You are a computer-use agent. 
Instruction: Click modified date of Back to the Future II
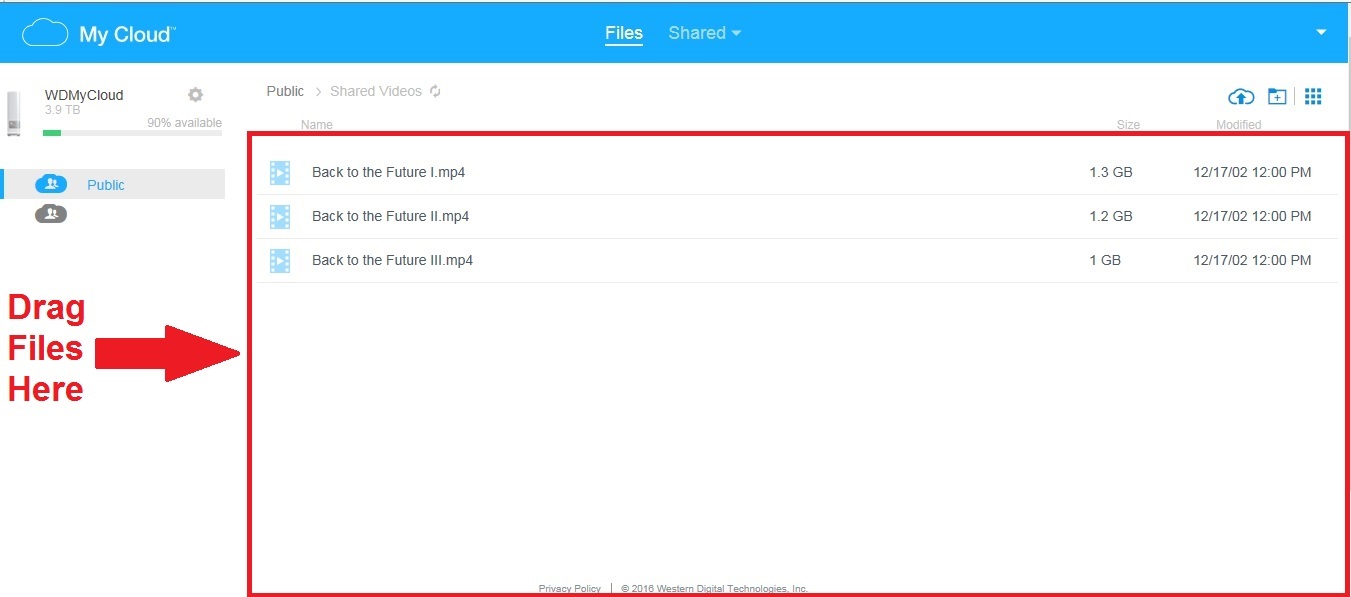[1252, 216]
